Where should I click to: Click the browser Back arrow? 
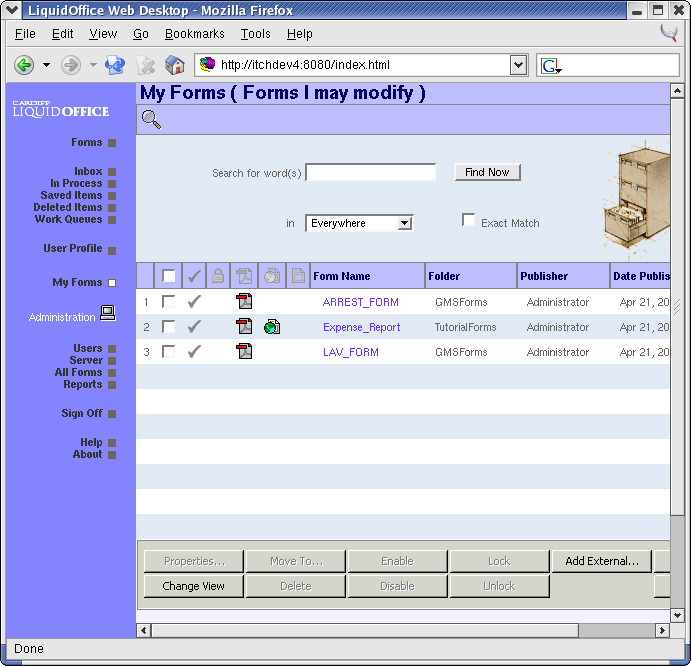coord(24,65)
